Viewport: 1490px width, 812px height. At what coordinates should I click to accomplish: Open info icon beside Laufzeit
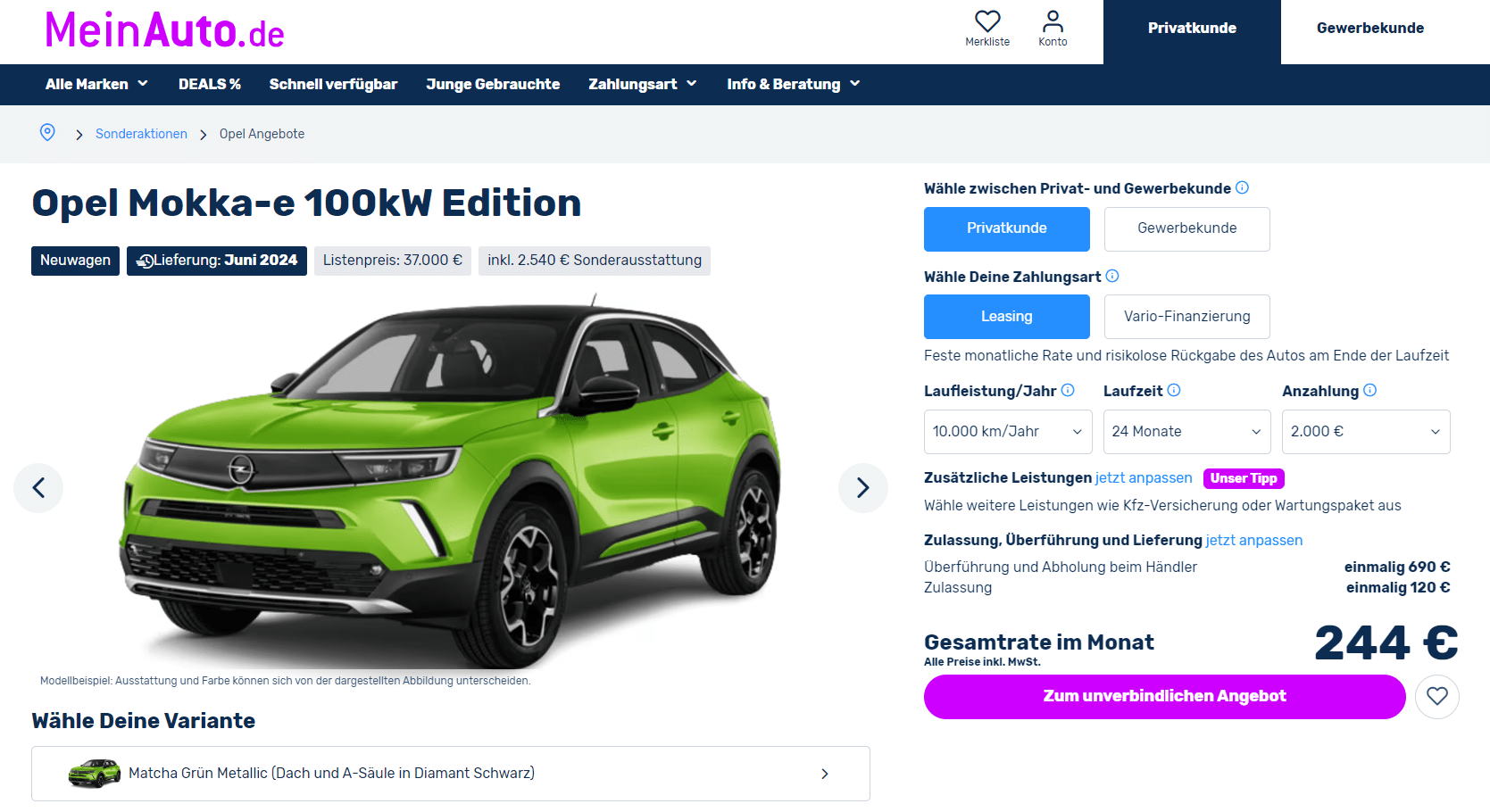tap(1174, 390)
